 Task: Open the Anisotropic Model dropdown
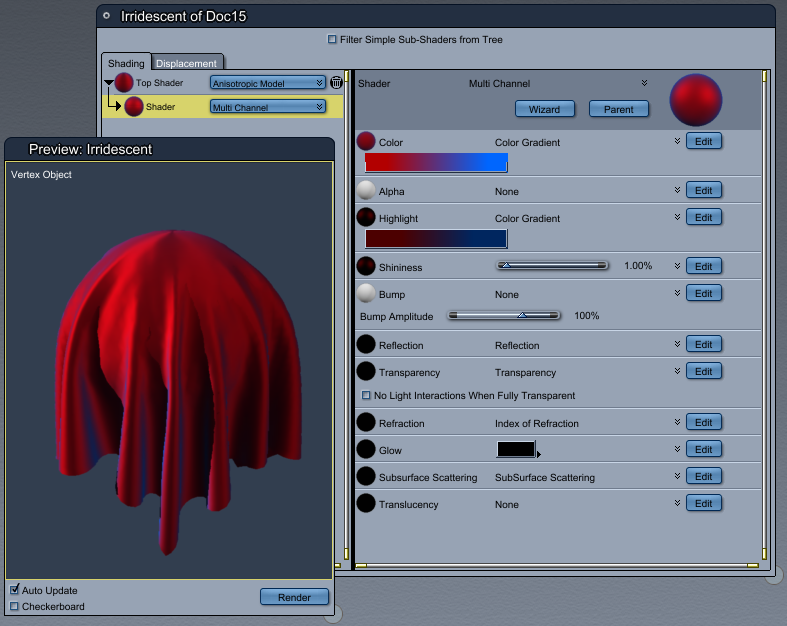pyautogui.click(x=268, y=83)
